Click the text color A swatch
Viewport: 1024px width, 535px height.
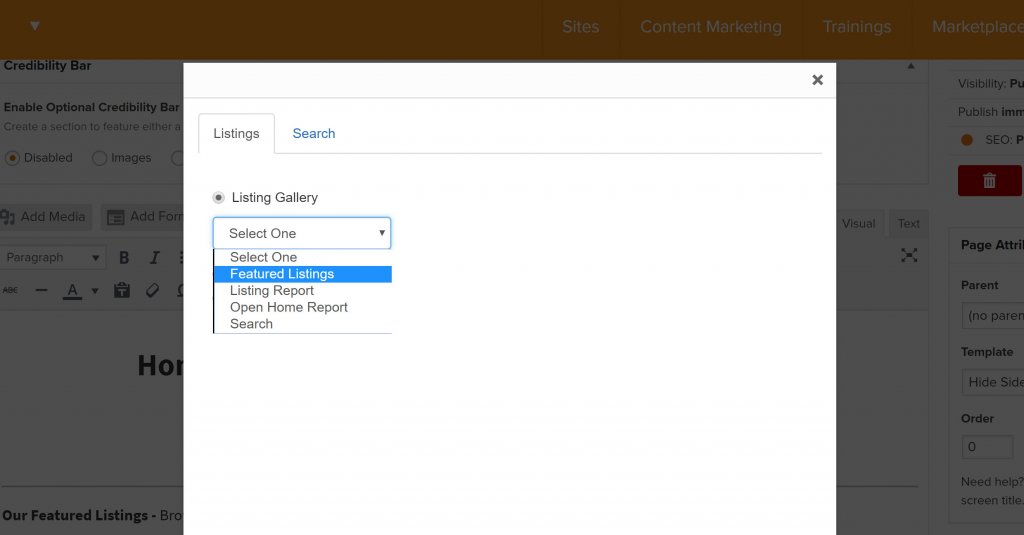tap(72, 291)
